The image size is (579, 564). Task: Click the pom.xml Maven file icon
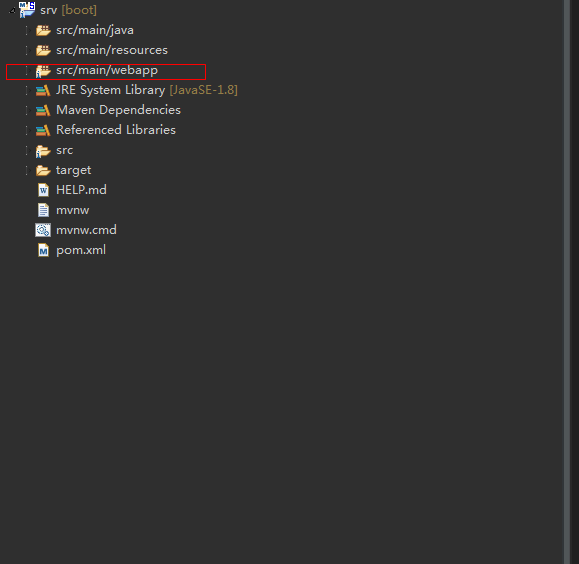point(44,250)
